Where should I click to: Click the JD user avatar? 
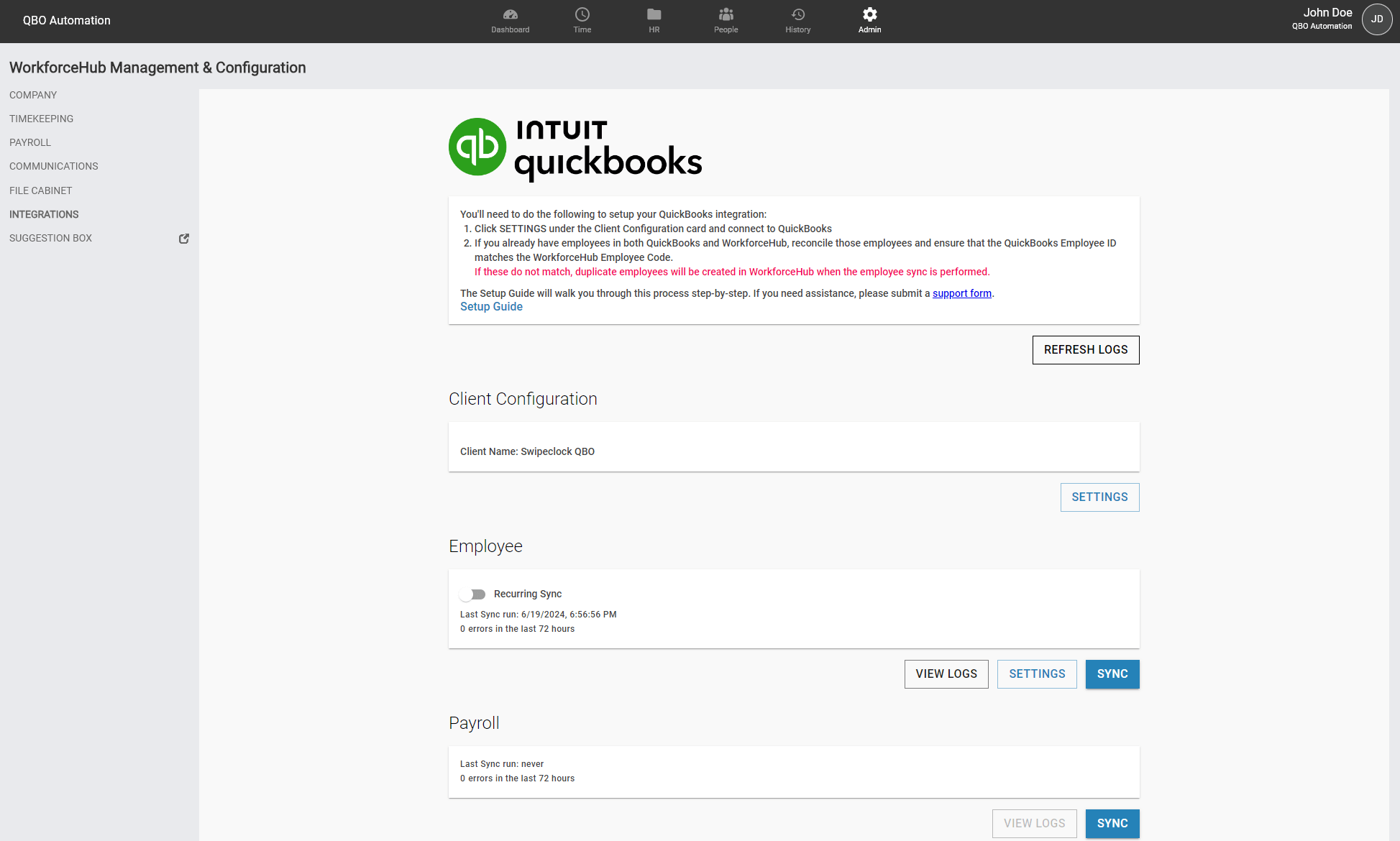[1377, 19]
